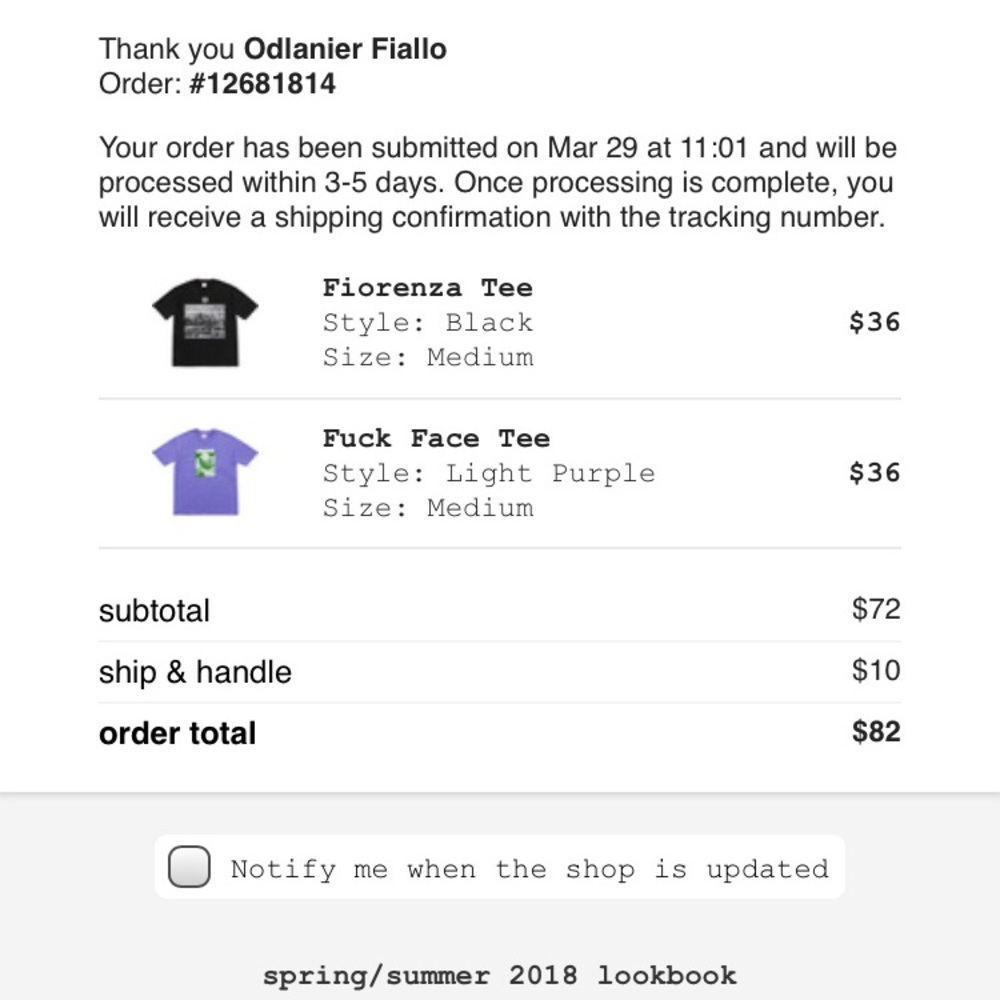The width and height of the screenshot is (1000, 1000).
Task: Click Size: Medium under Fiorenza Tee
Action: pos(428,357)
